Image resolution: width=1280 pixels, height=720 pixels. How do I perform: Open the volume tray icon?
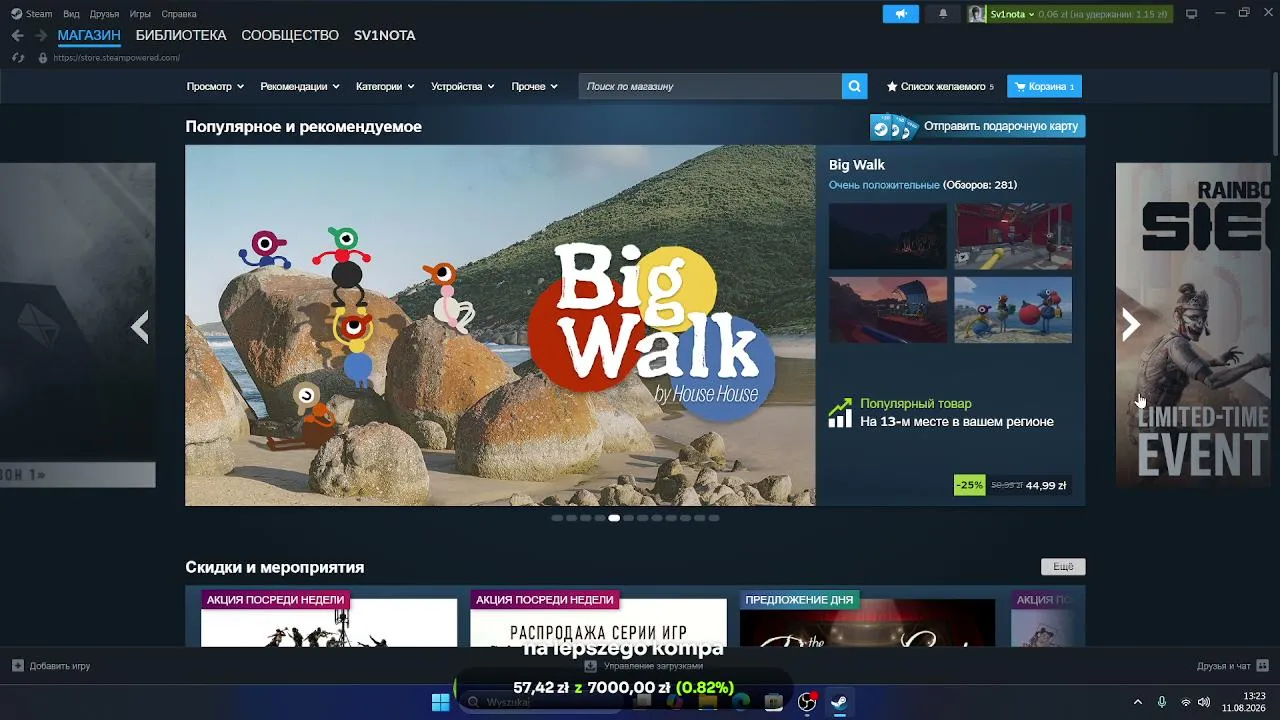1204,702
